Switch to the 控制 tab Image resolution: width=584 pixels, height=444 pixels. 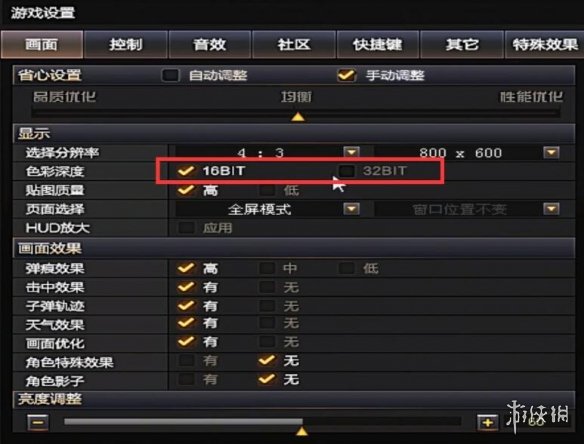point(126,45)
